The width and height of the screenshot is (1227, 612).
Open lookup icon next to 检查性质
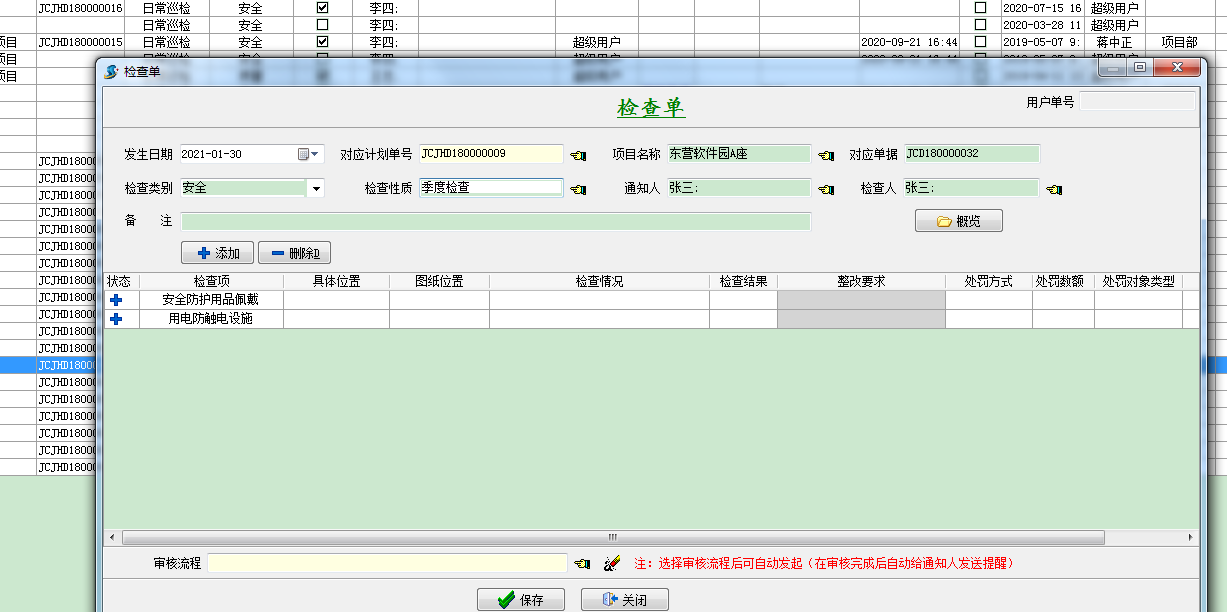click(578, 188)
